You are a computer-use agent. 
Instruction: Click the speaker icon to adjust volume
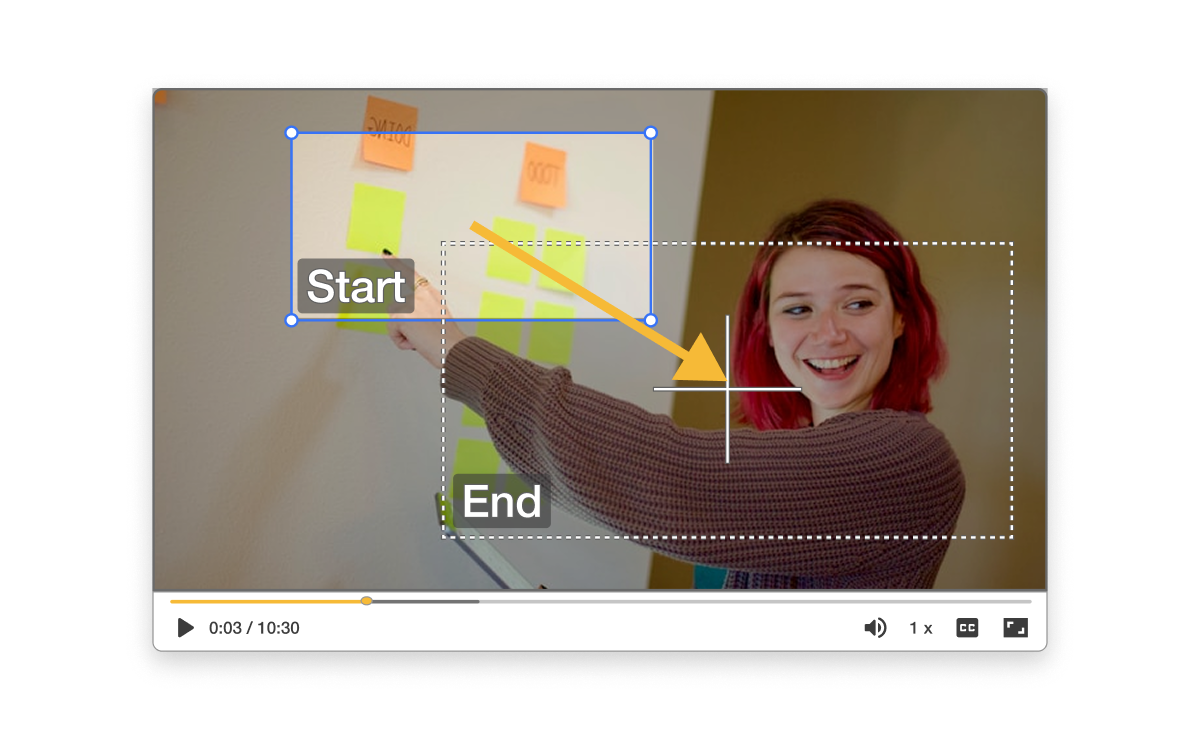pos(876,627)
